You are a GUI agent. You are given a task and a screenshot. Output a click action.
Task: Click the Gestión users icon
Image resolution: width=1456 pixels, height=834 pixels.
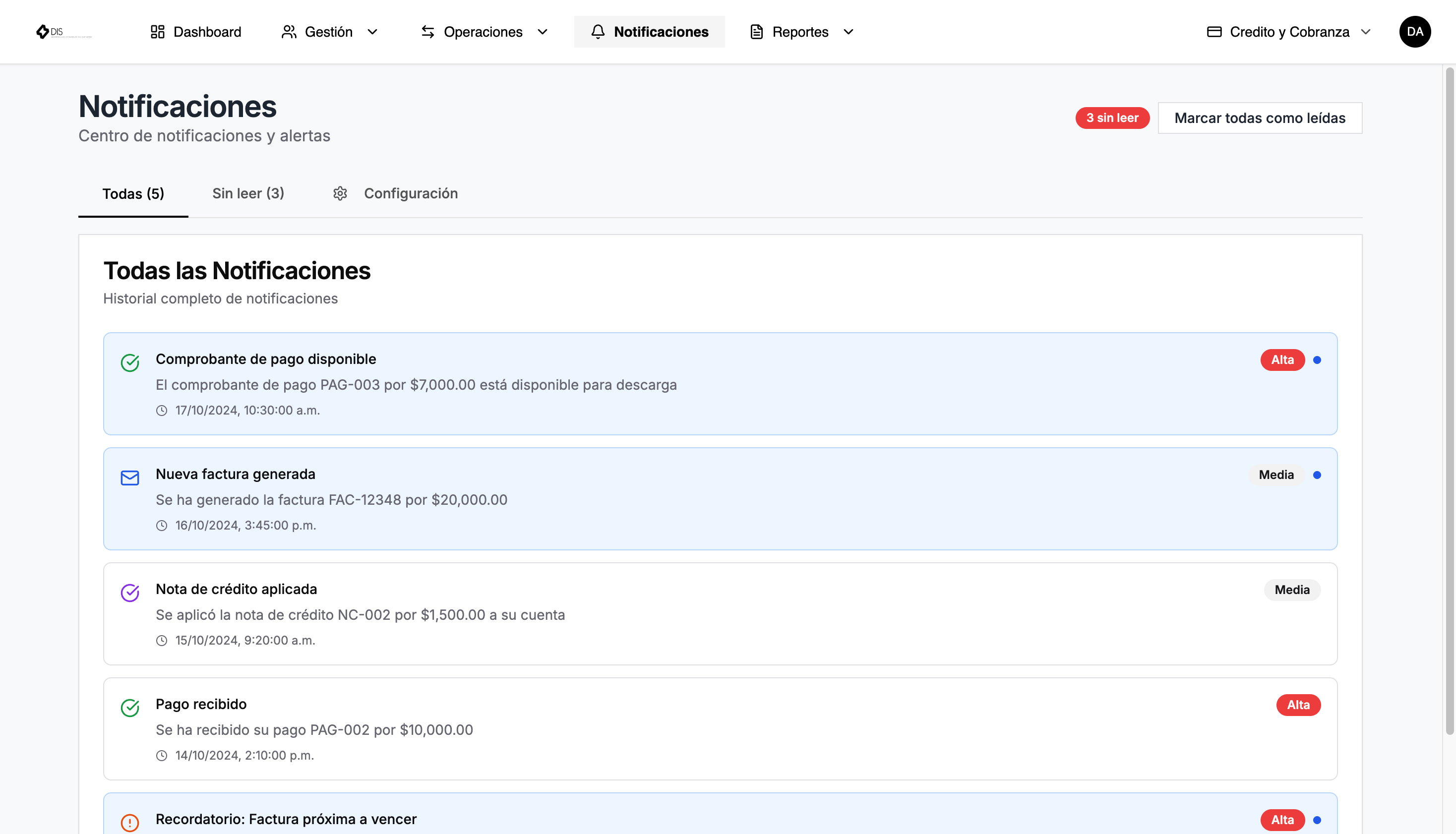click(x=289, y=32)
